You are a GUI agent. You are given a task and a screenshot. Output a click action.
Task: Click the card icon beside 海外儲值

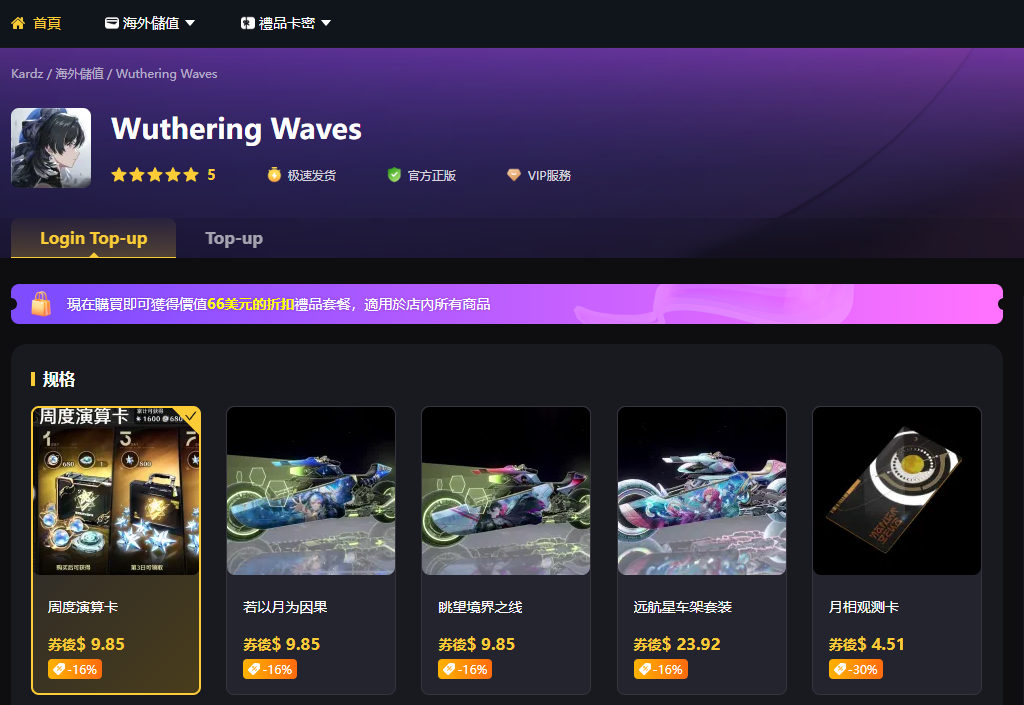coord(112,23)
